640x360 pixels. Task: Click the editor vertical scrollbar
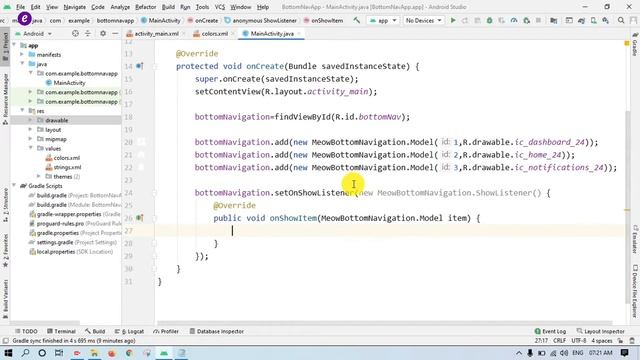627,207
